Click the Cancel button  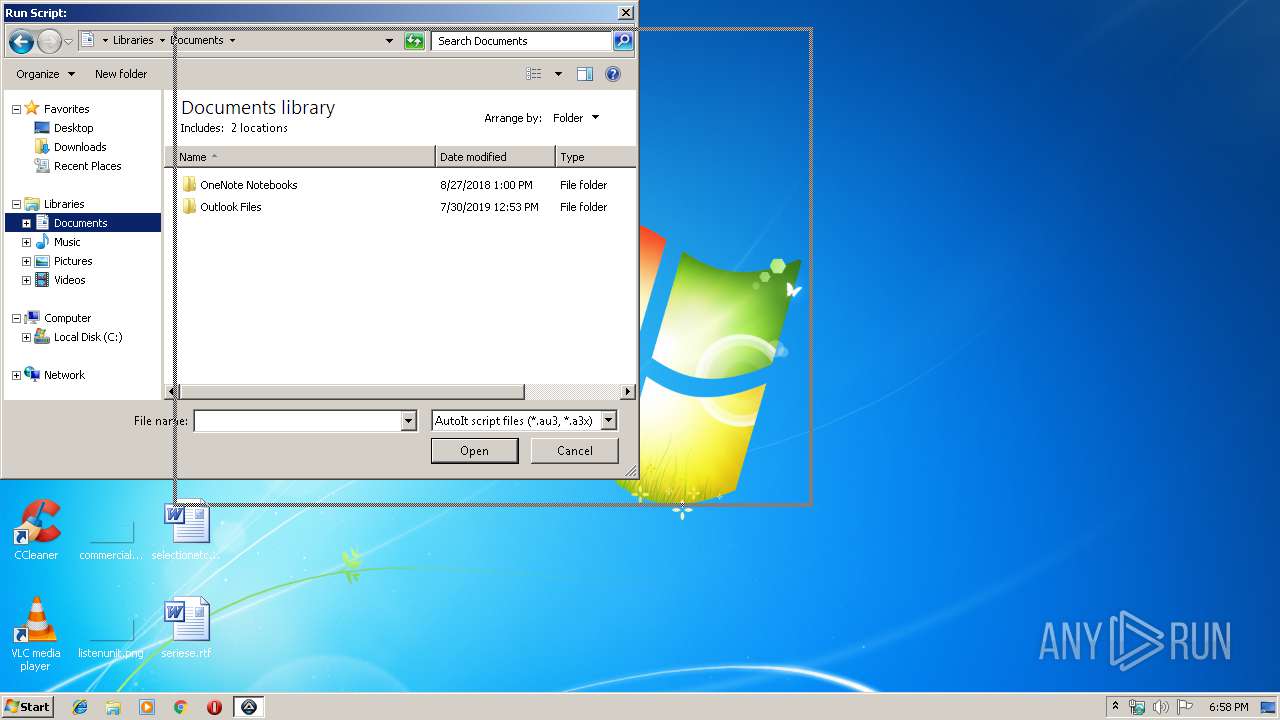click(x=575, y=451)
